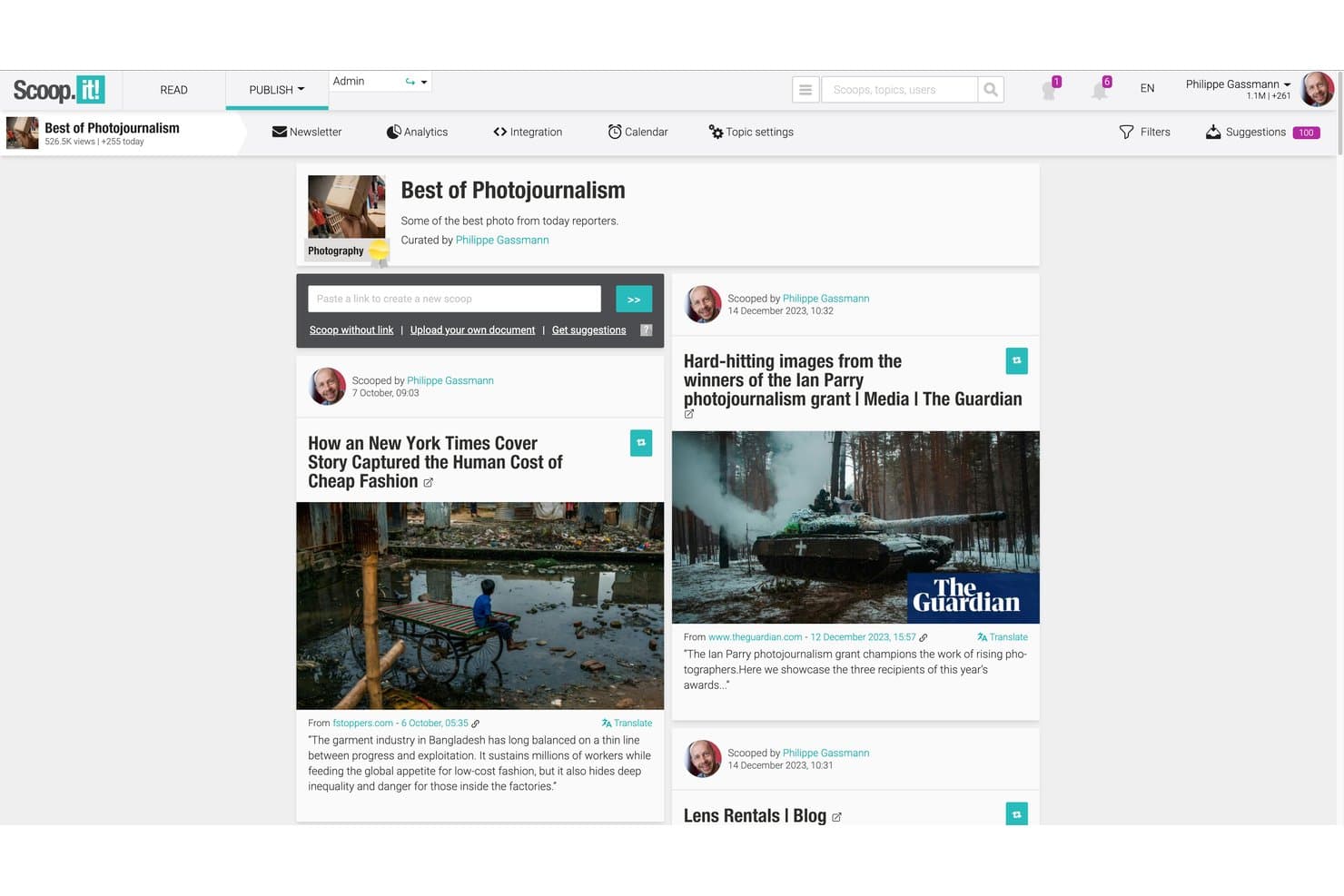This screenshot has height=896, width=1344.
Task: Click the Scoop.it logo
Action: [x=59, y=90]
